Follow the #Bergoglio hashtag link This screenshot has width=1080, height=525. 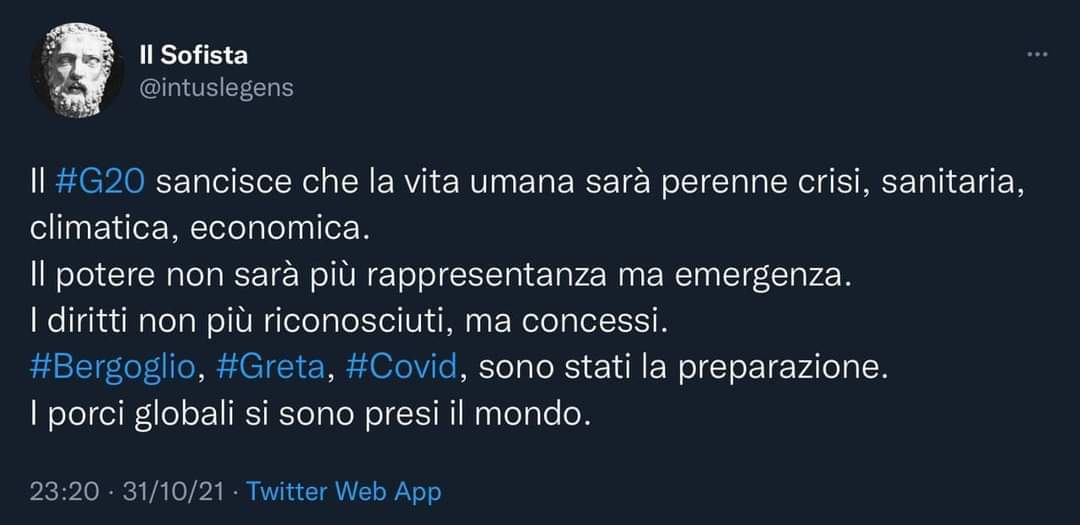point(114,369)
